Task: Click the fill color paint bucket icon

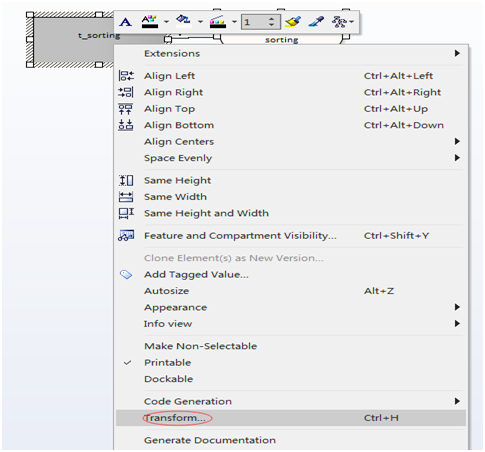Action: tap(183, 21)
